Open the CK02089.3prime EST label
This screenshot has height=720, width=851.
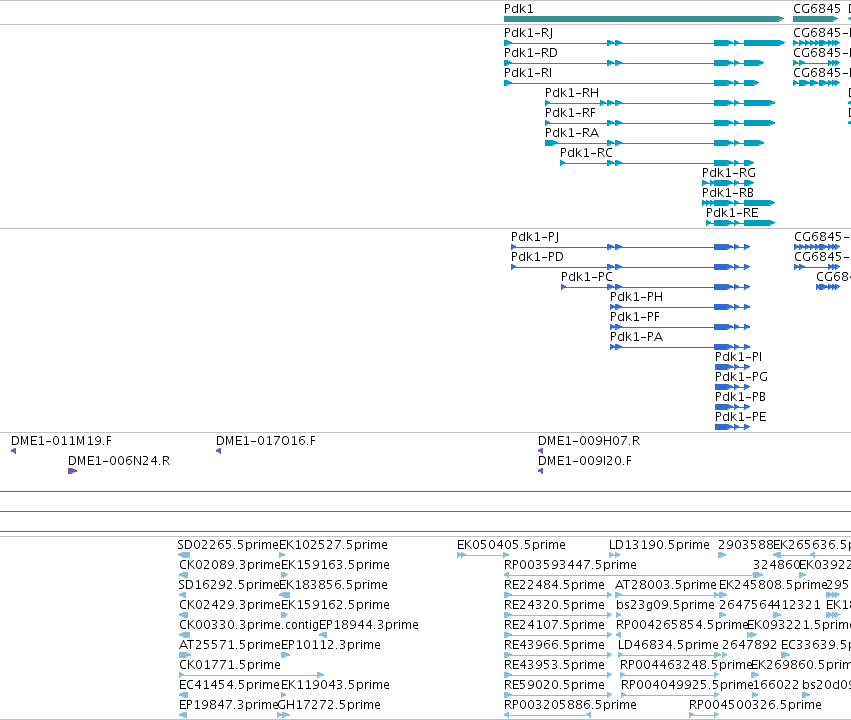(x=230, y=565)
